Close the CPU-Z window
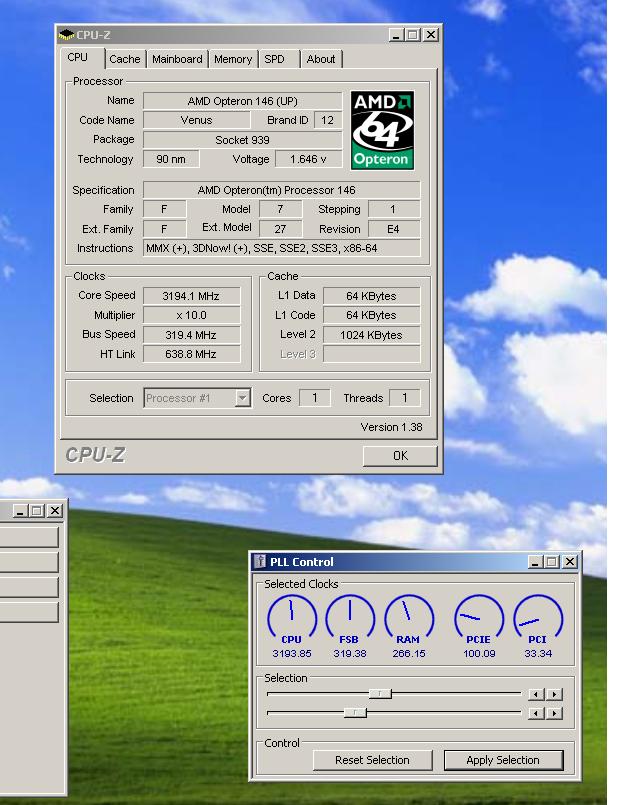The image size is (640, 805). [x=431, y=35]
